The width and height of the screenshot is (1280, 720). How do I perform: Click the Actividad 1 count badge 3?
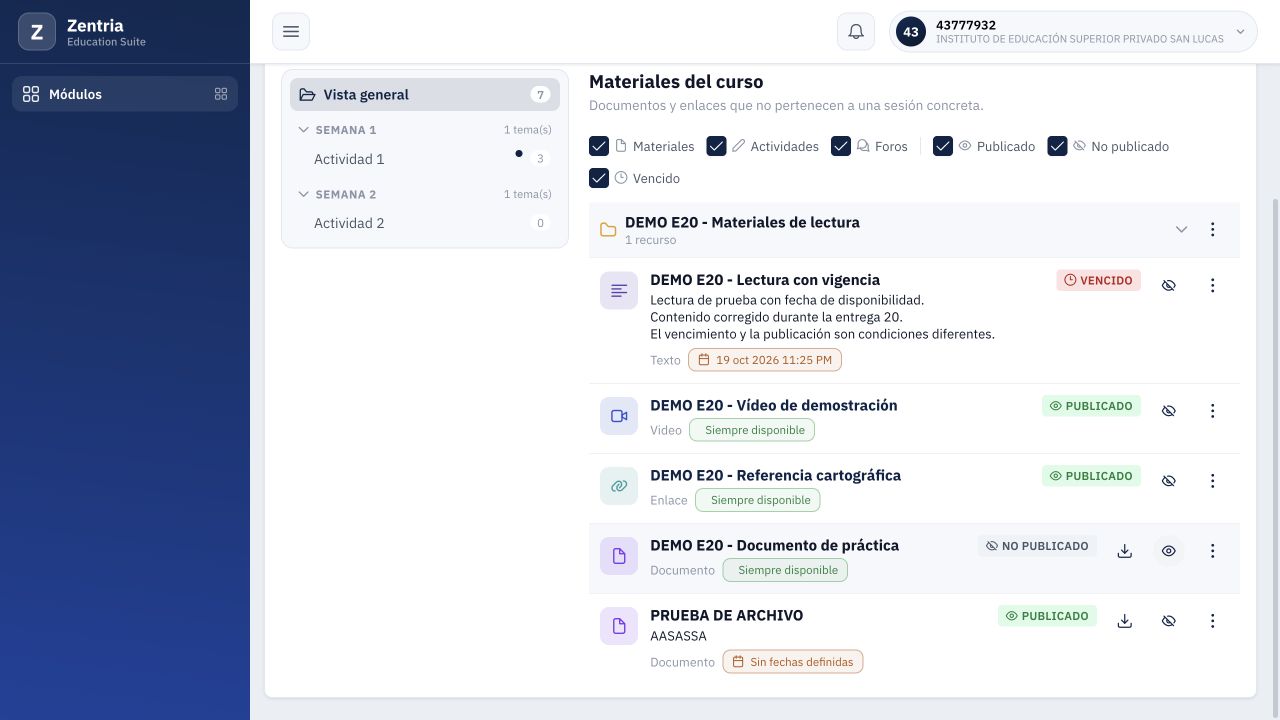point(540,159)
